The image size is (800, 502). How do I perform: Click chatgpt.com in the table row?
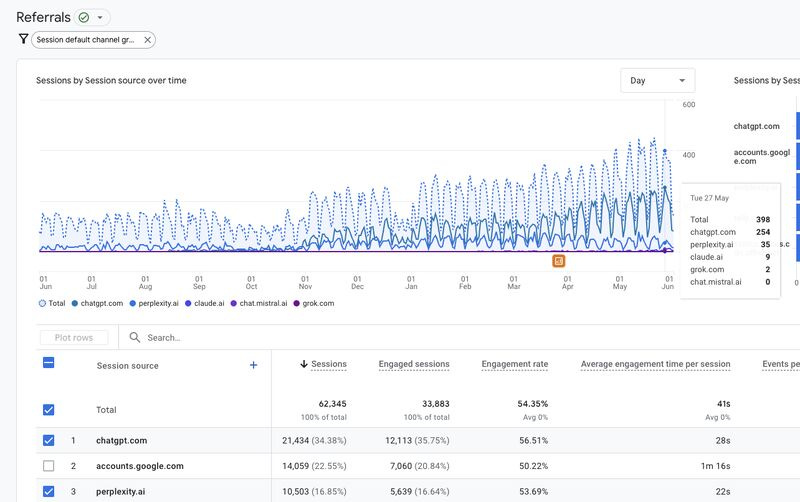121,440
